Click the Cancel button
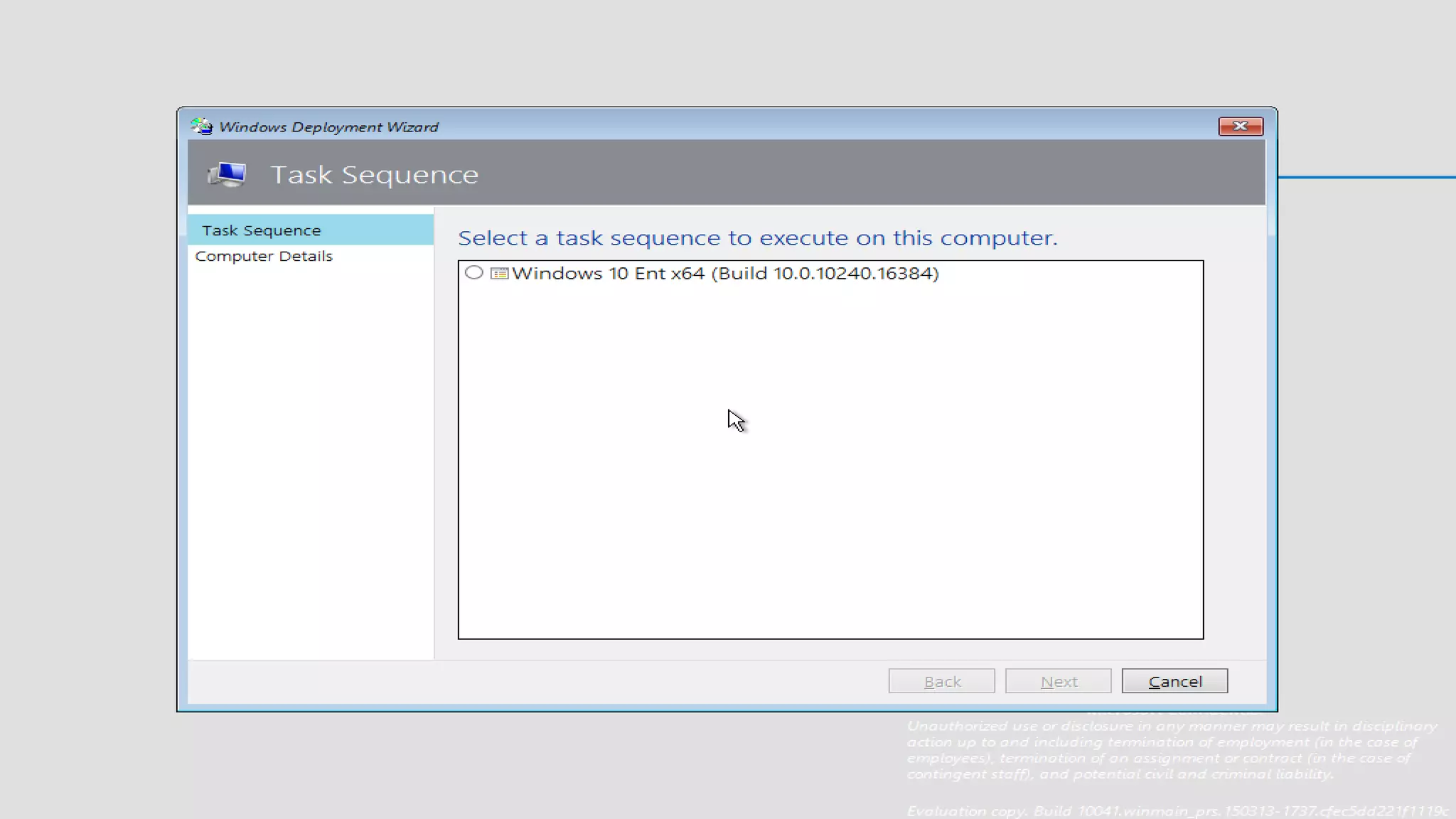Image resolution: width=1456 pixels, height=819 pixels. pyautogui.click(x=1174, y=681)
